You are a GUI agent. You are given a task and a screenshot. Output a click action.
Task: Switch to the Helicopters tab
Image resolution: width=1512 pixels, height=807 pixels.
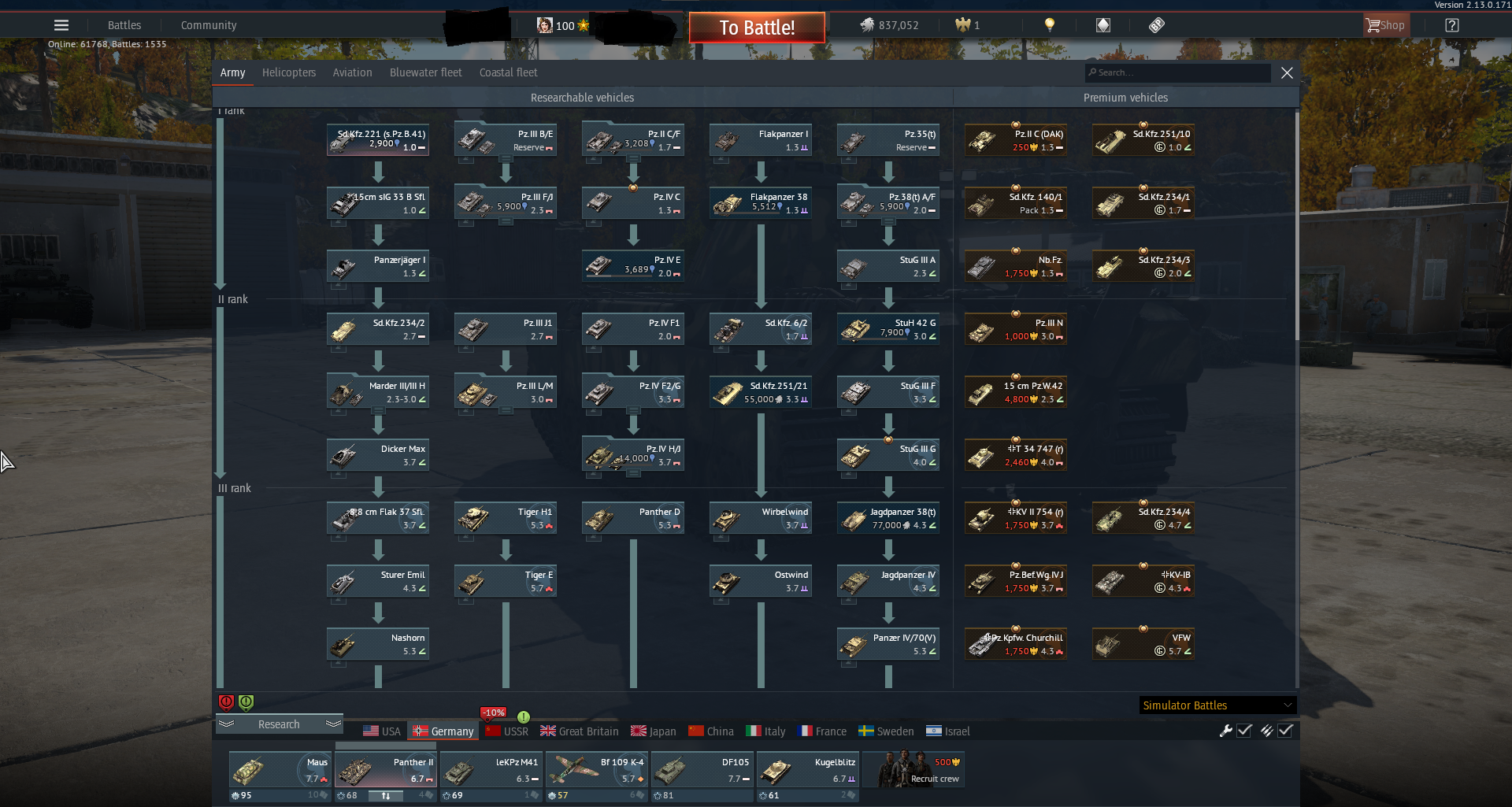[289, 72]
